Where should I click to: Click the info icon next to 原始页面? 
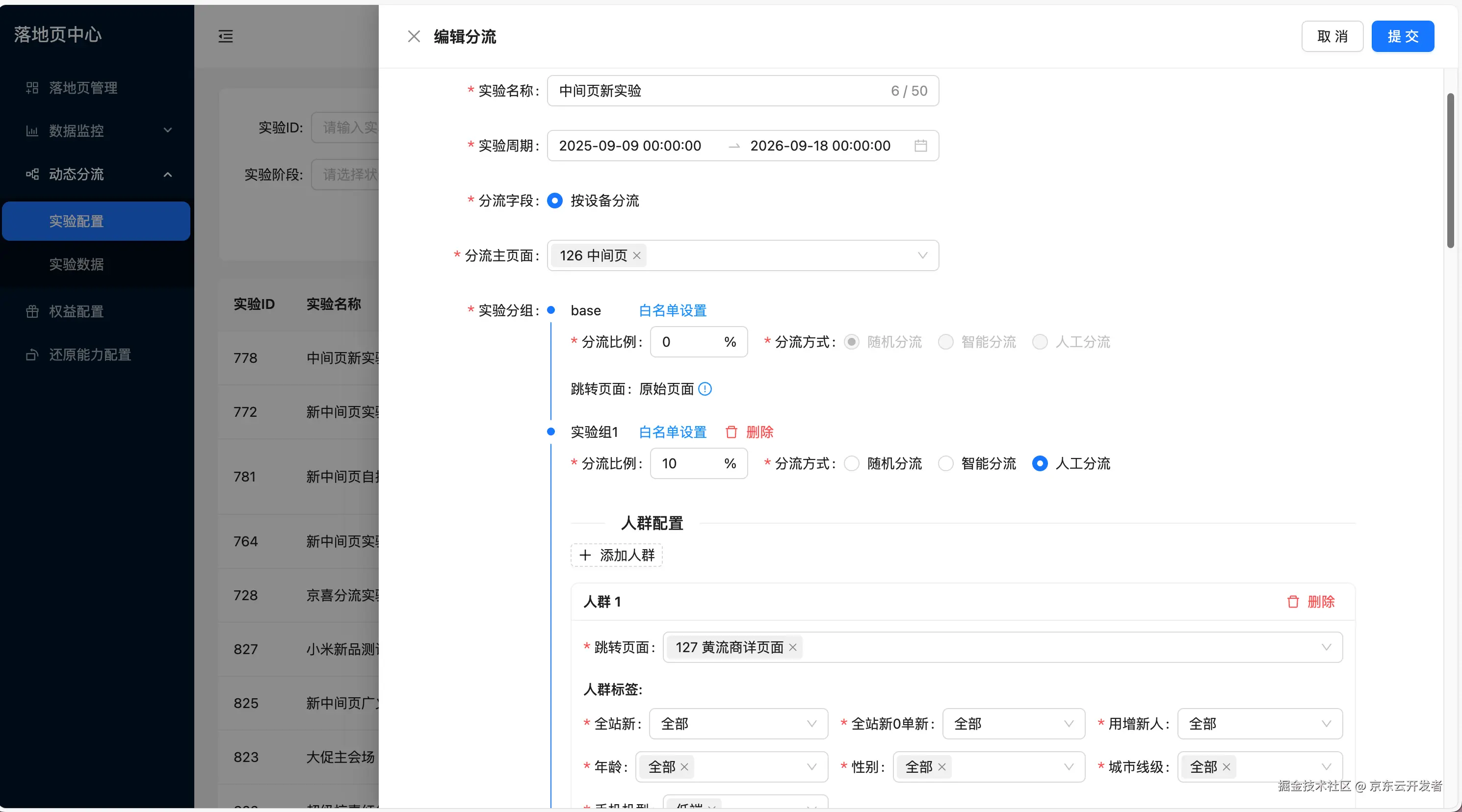[x=705, y=389]
